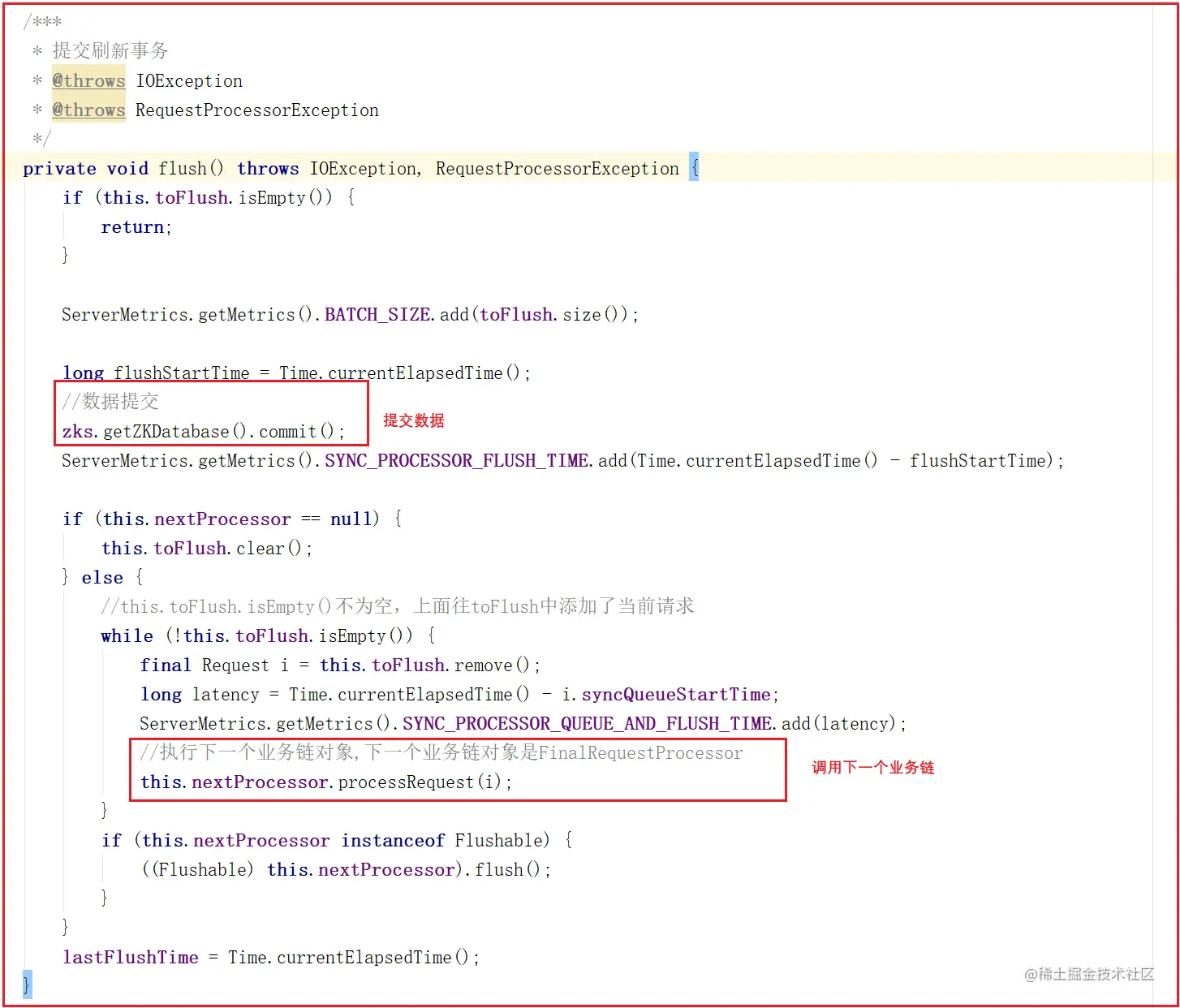Screen dimensions: 1180x1008
Task: Click the @throws tag before IOException in Javadoc
Action: coord(88,81)
